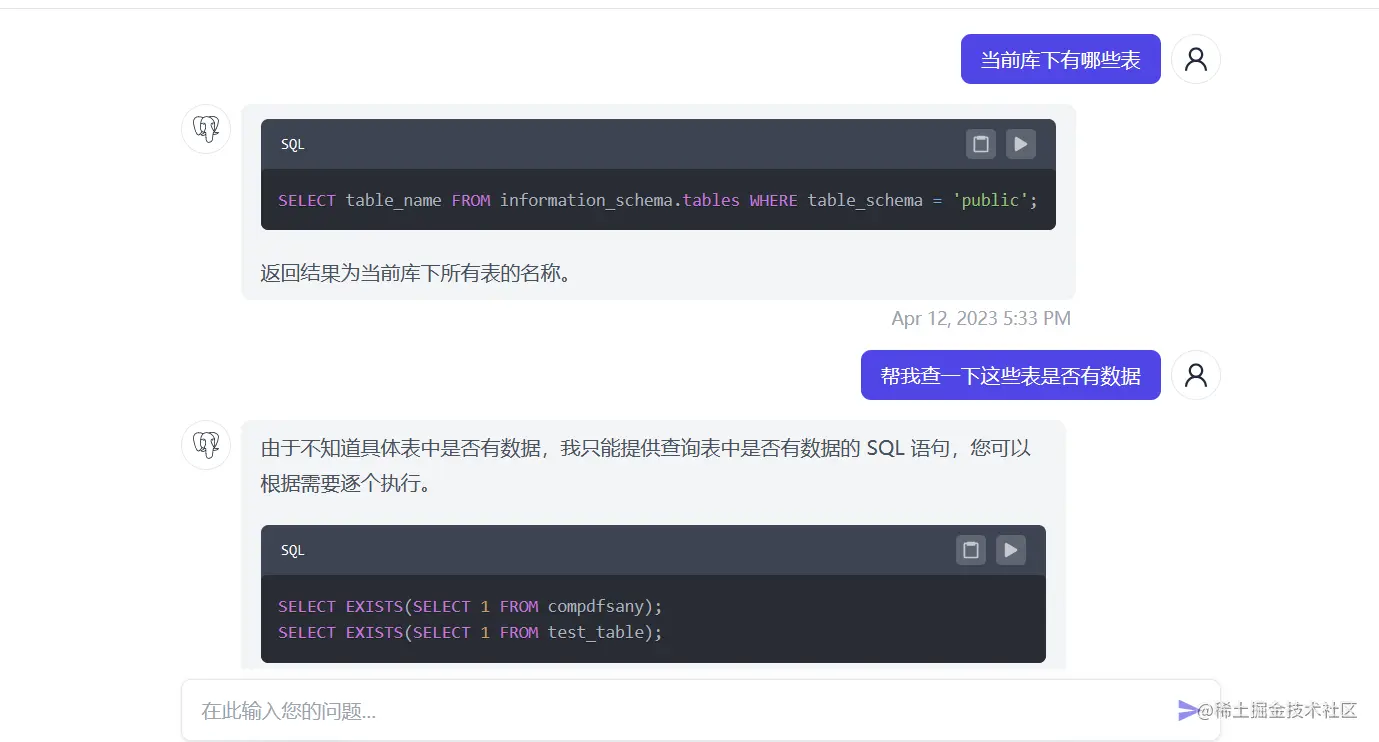Click the PostgreSQL avatar beside the first reply
1379x742 pixels.
click(205, 129)
